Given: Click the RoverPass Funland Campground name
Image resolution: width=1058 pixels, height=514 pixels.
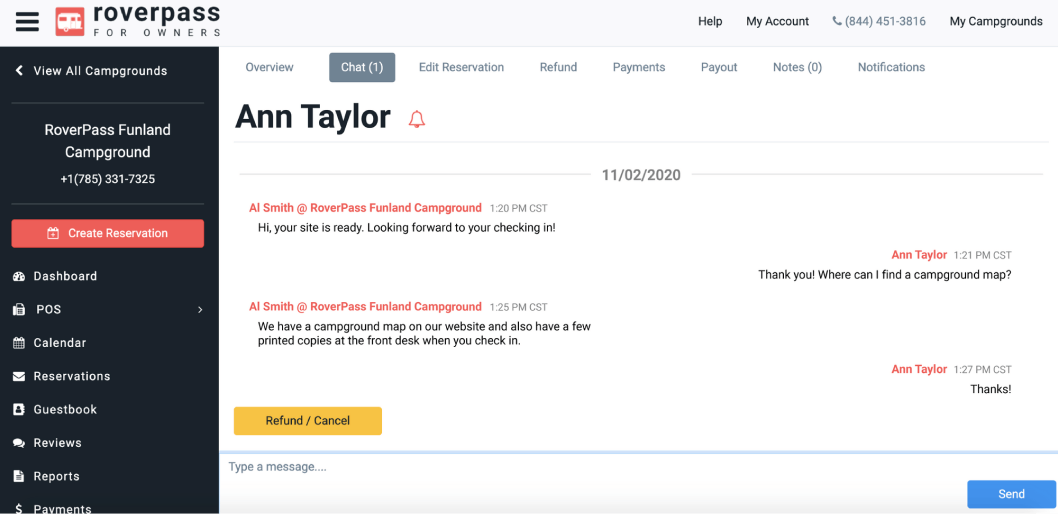Looking at the screenshot, I should [107, 141].
